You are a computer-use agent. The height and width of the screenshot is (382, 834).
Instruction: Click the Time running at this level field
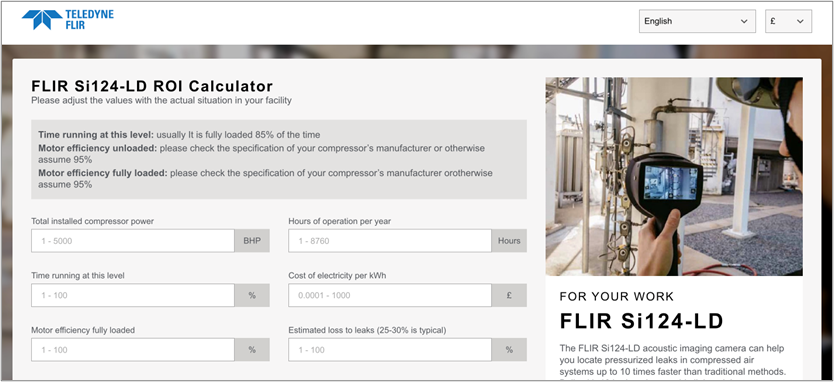coord(132,295)
